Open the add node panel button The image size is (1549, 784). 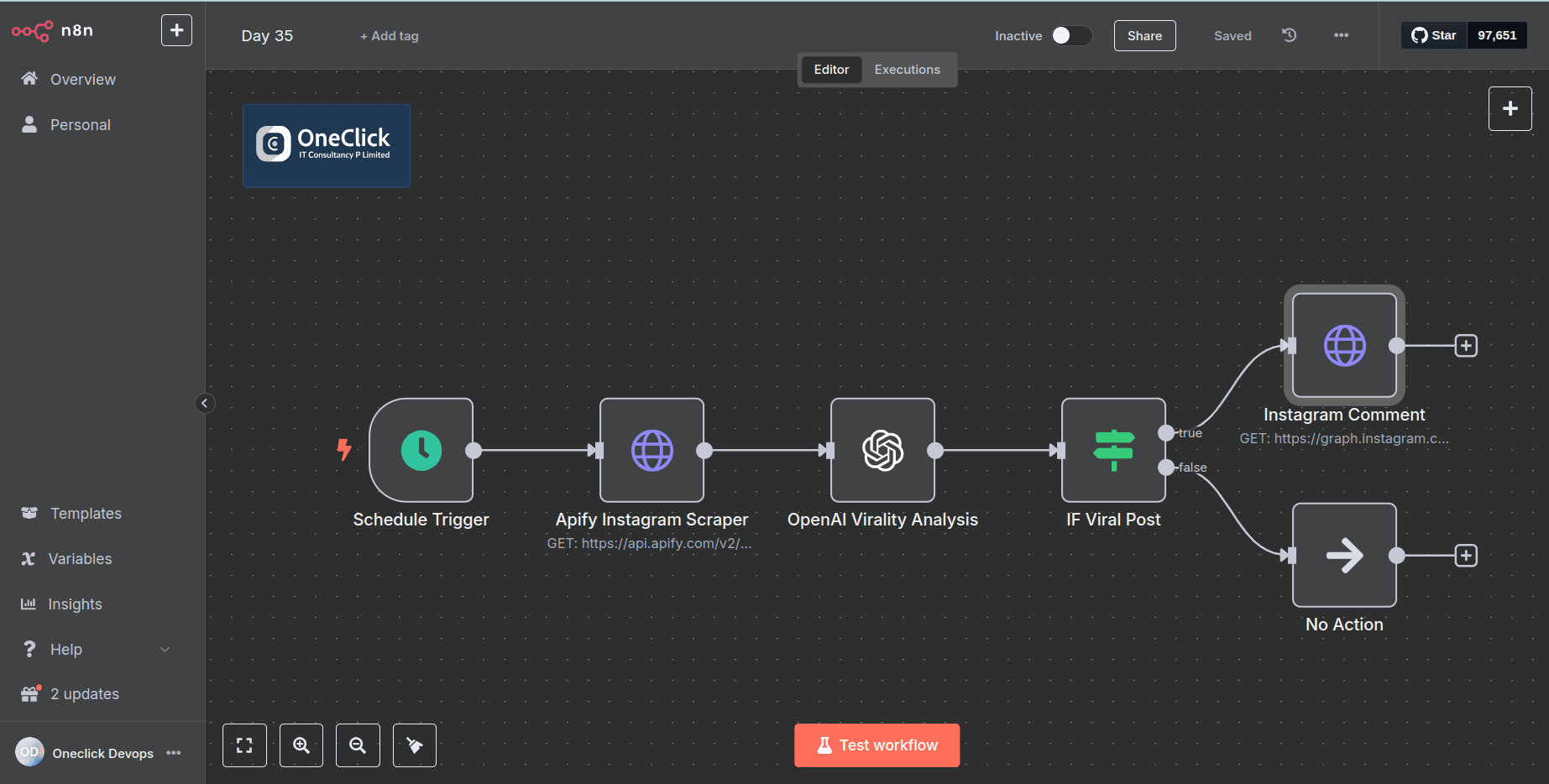pyautogui.click(x=1510, y=108)
